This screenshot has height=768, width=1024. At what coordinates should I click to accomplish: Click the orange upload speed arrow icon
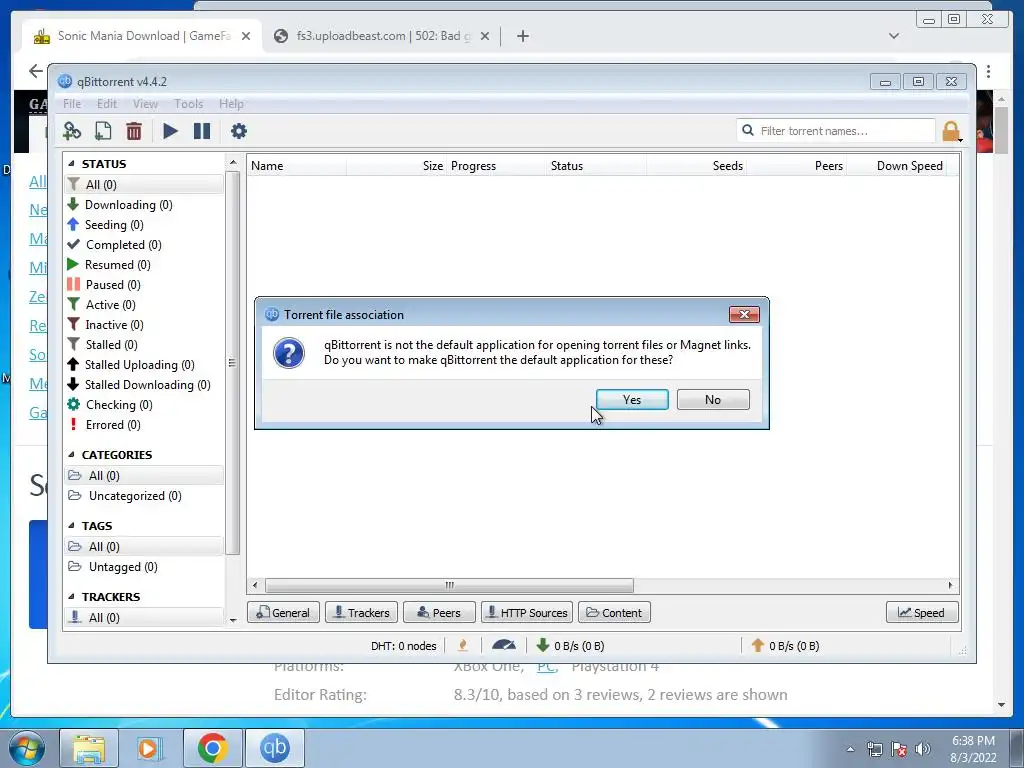click(758, 645)
